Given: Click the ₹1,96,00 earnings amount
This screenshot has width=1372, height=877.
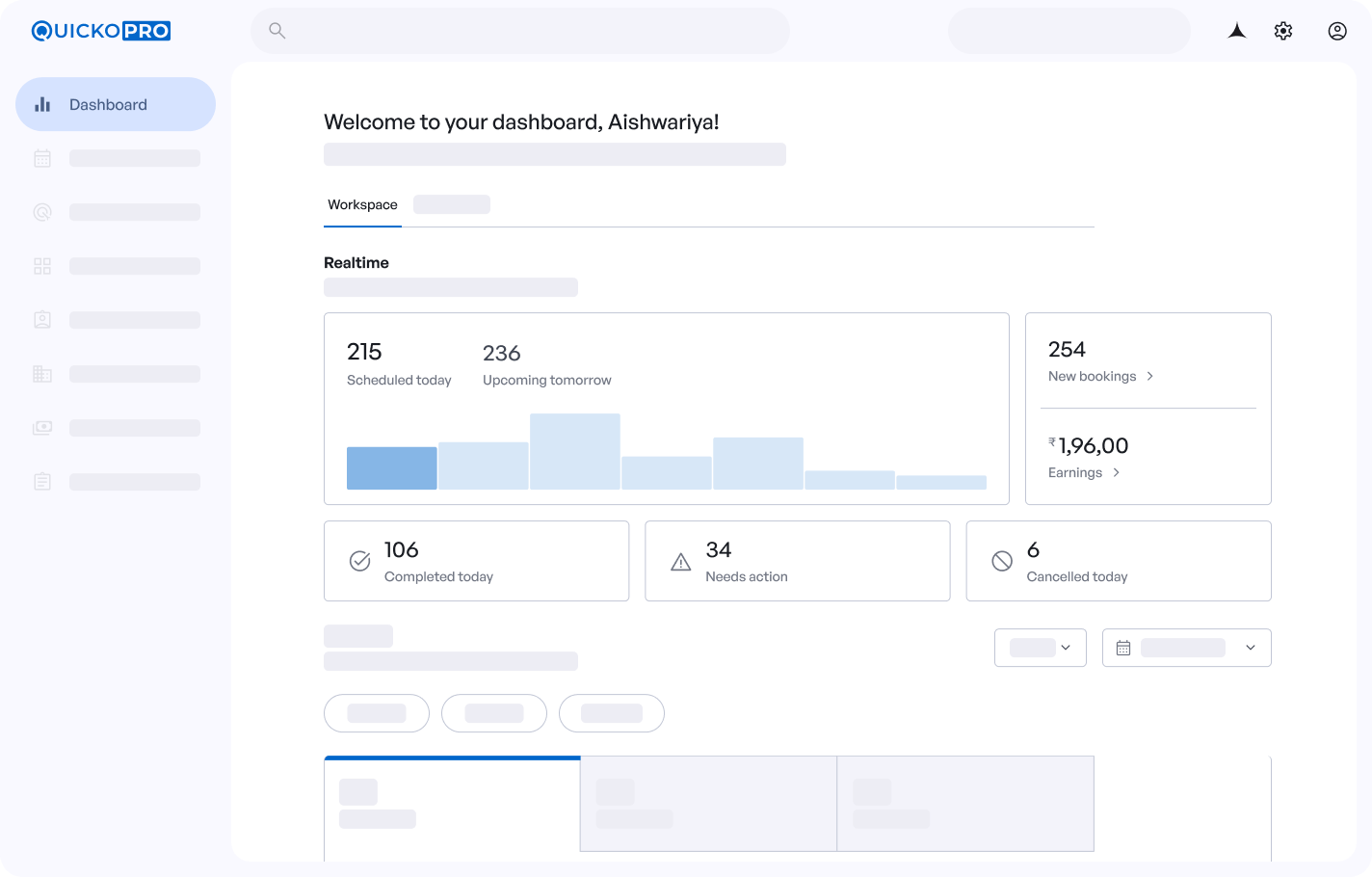Looking at the screenshot, I should point(1089,445).
